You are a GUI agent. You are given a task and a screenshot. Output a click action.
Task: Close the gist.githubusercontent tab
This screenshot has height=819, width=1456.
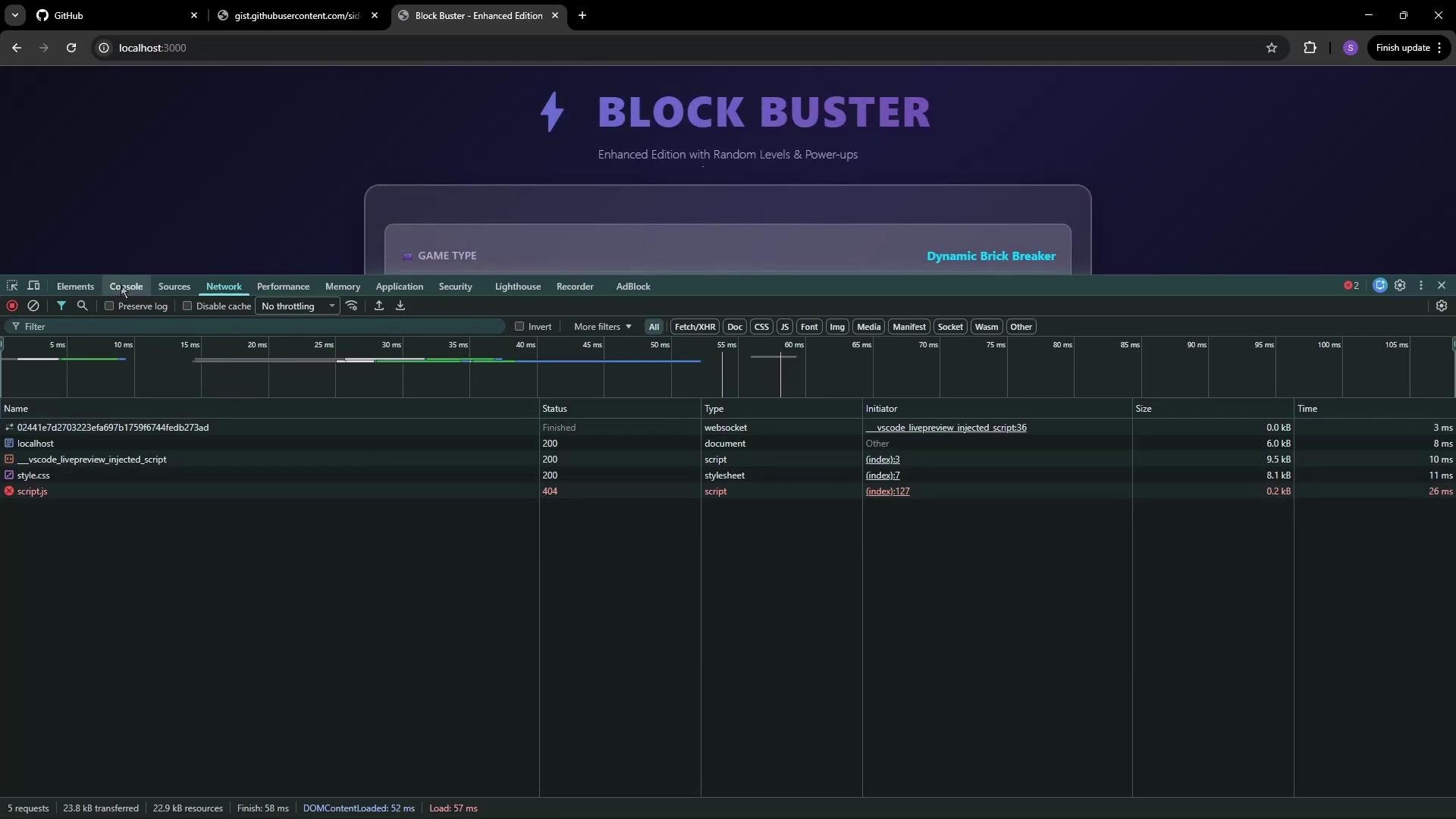[375, 15]
